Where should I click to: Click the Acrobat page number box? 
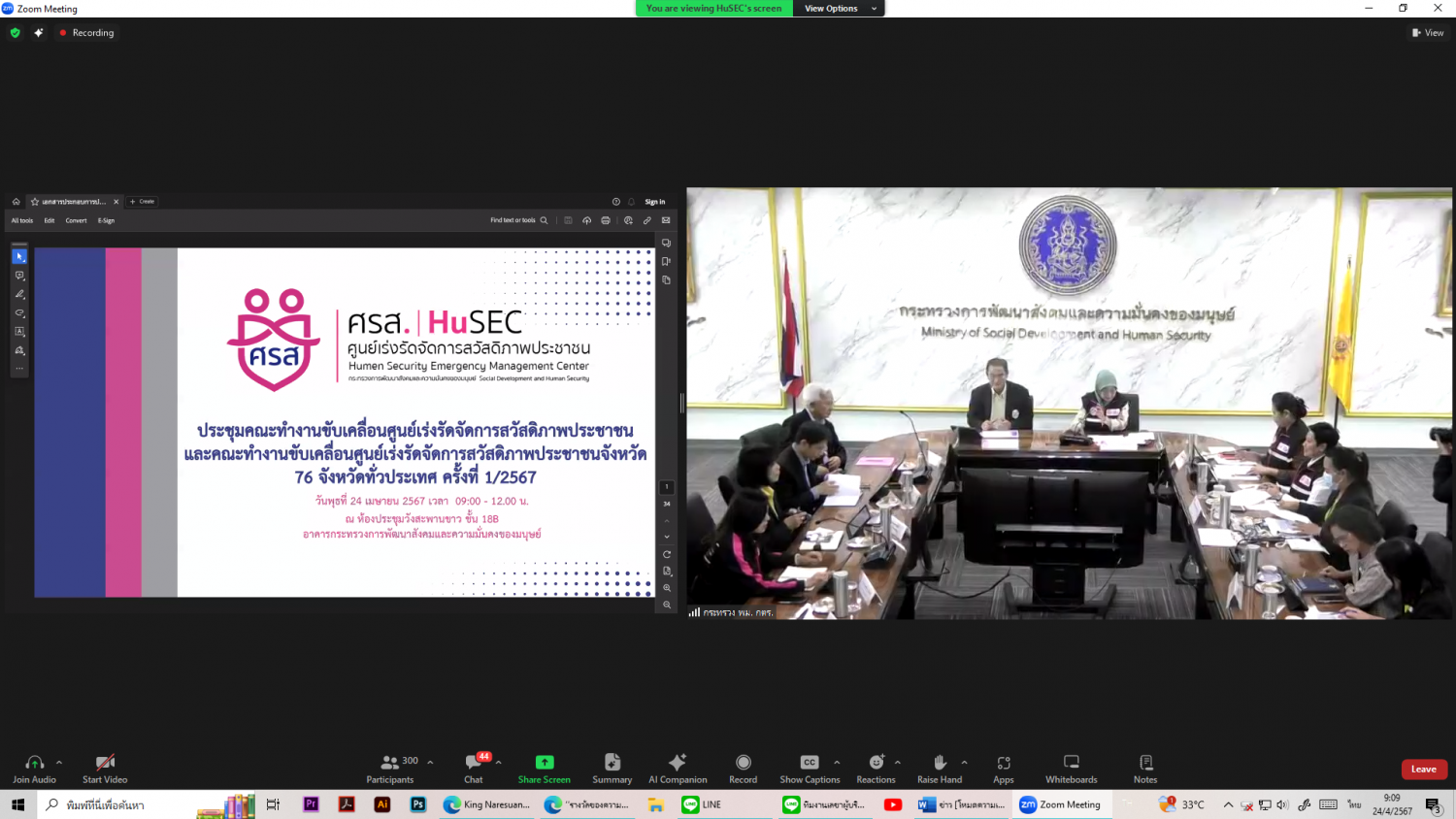(x=667, y=487)
